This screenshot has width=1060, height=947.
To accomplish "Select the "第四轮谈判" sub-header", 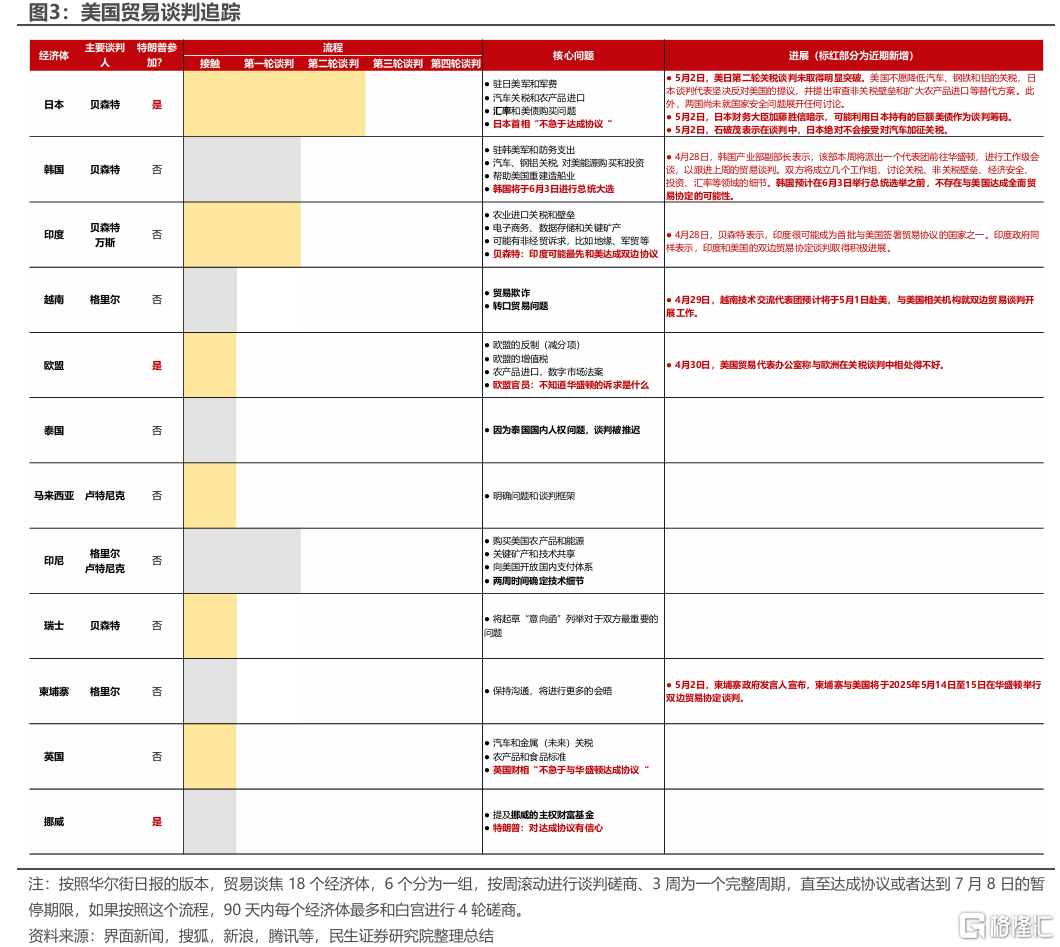I will click(x=456, y=64).
